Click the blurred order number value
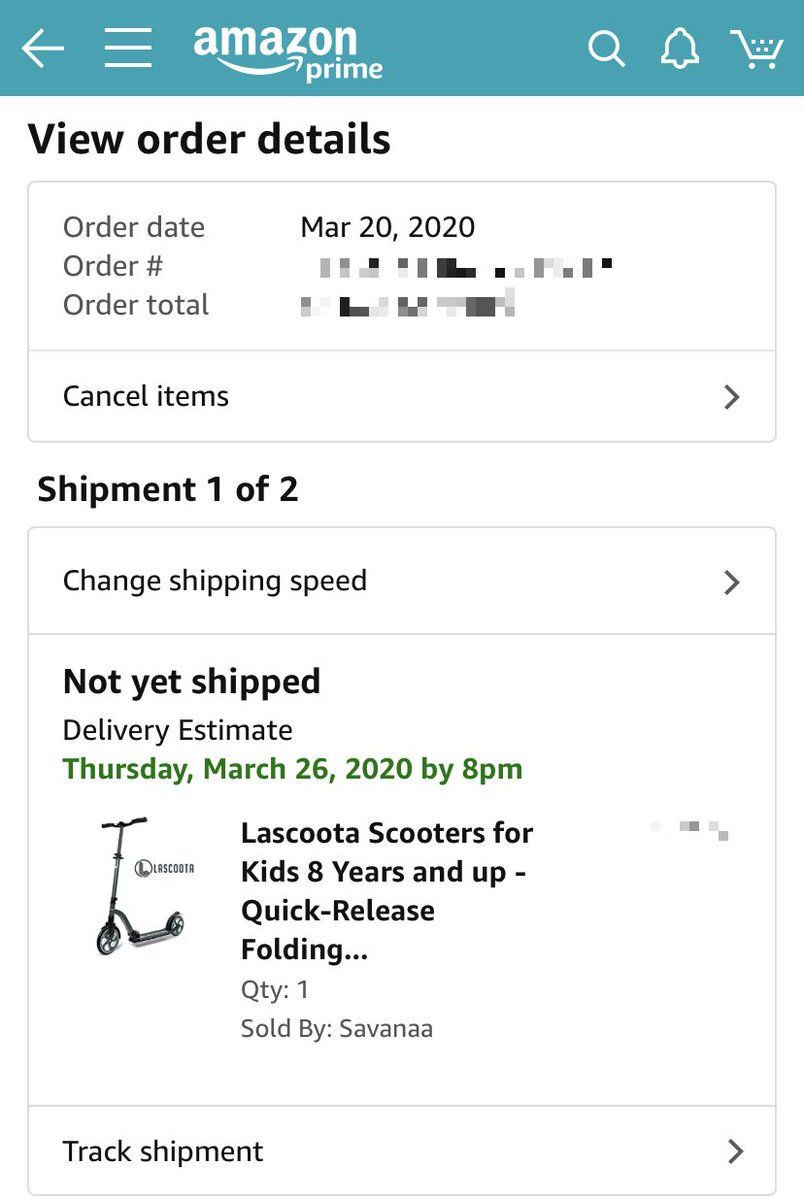The width and height of the screenshot is (804, 1200). [x=464, y=267]
